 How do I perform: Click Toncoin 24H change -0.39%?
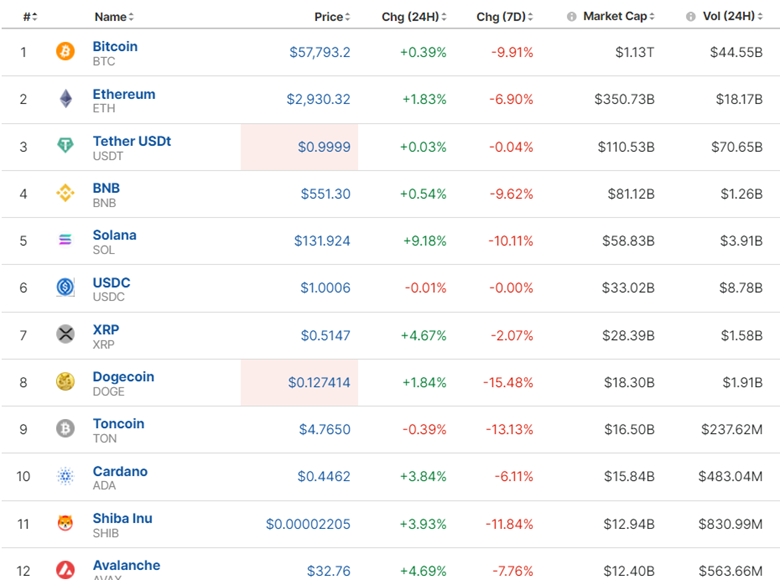pyautogui.click(x=424, y=429)
